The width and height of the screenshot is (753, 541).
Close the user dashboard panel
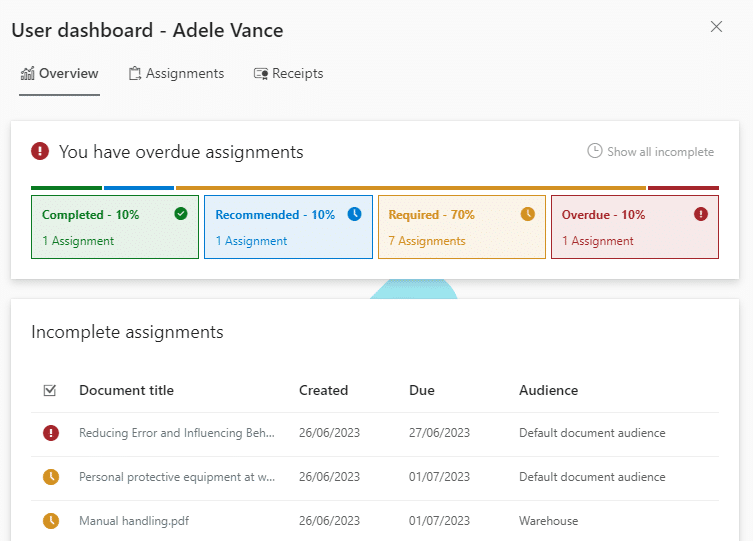tap(716, 26)
